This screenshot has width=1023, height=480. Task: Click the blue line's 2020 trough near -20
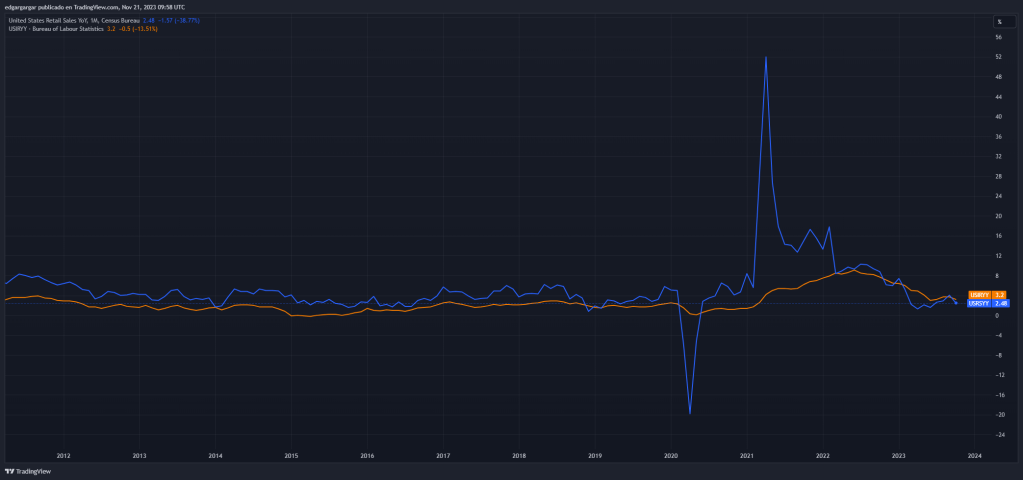pos(690,412)
